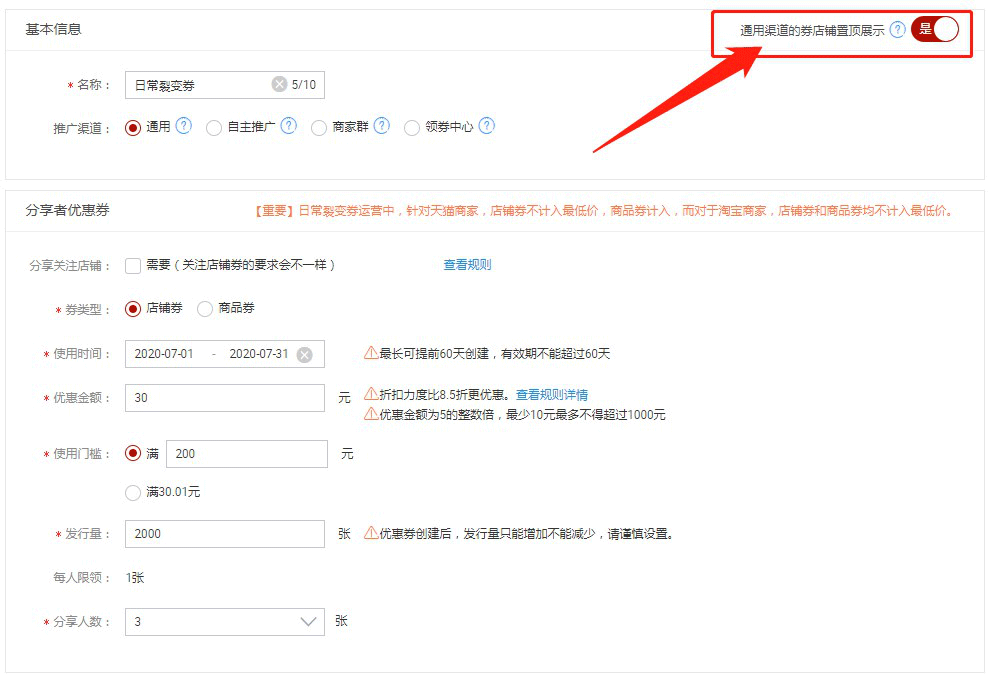
Task: Select the 领券中心 channel radio
Action: click(x=411, y=128)
